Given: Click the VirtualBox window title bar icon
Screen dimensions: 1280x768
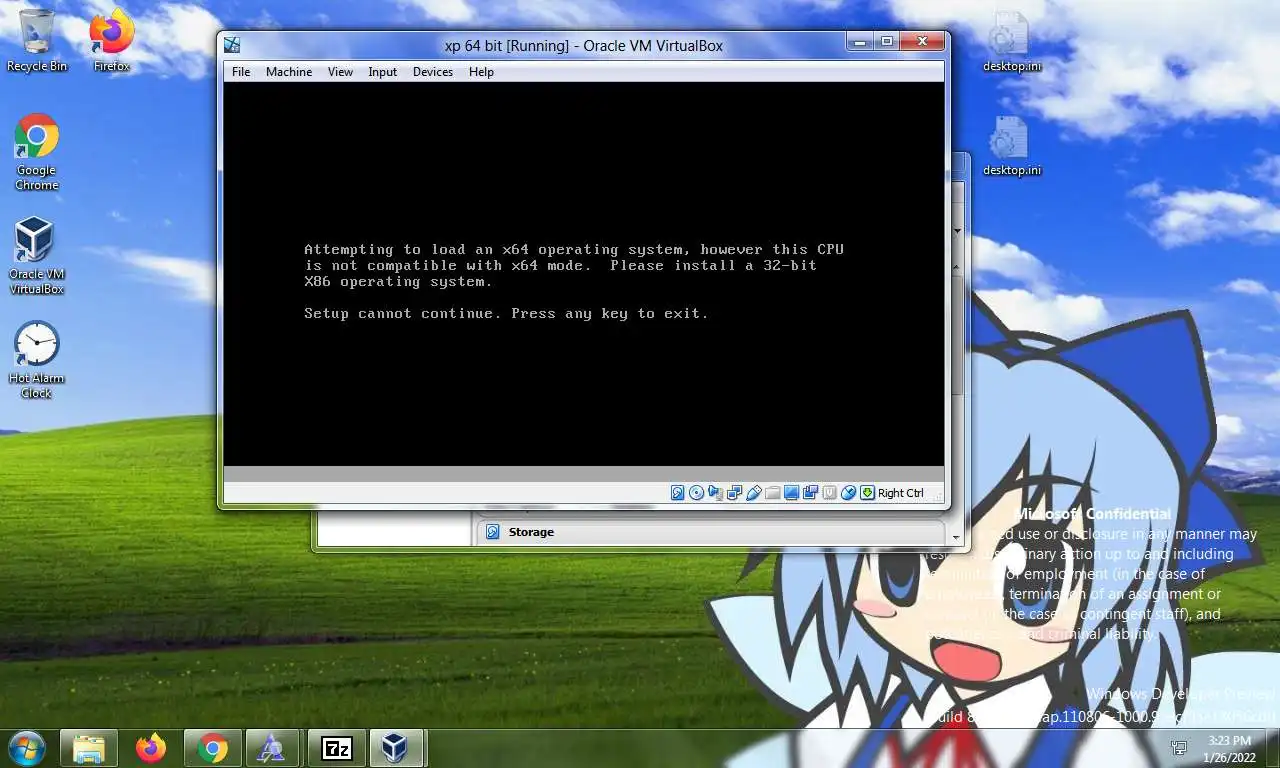Looking at the screenshot, I should click(x=232, y=45).
